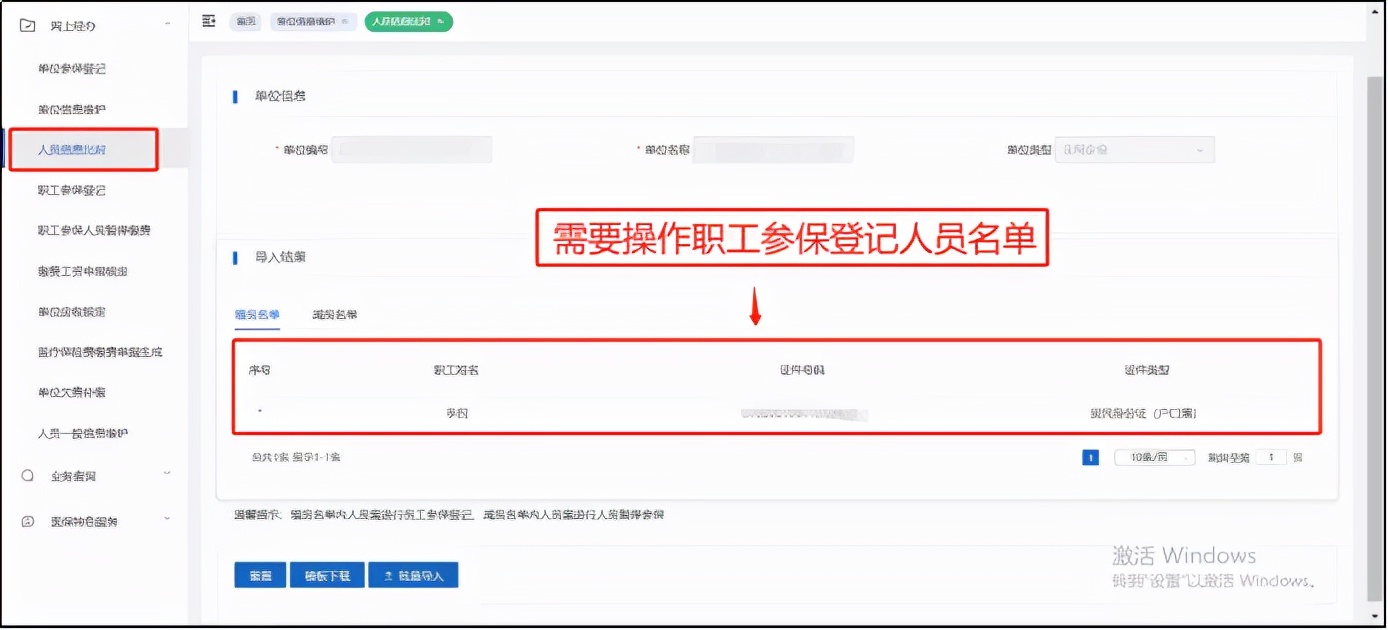This screenshot has width=1388, height=630.
Task: Click page 1 in the pagination bar
Action: 1090,456
